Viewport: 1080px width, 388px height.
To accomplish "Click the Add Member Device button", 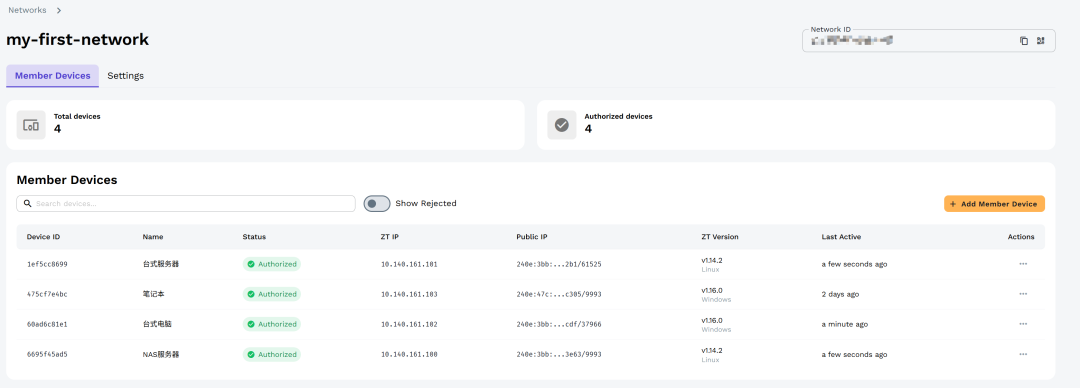I will (x=995, y=204).
